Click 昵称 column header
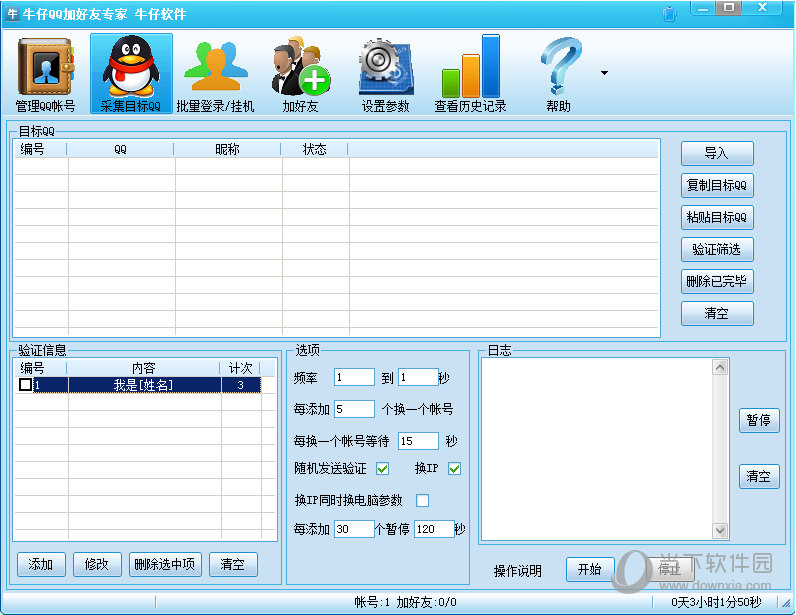This screenshot has width=796, height=615. point(227,149)
